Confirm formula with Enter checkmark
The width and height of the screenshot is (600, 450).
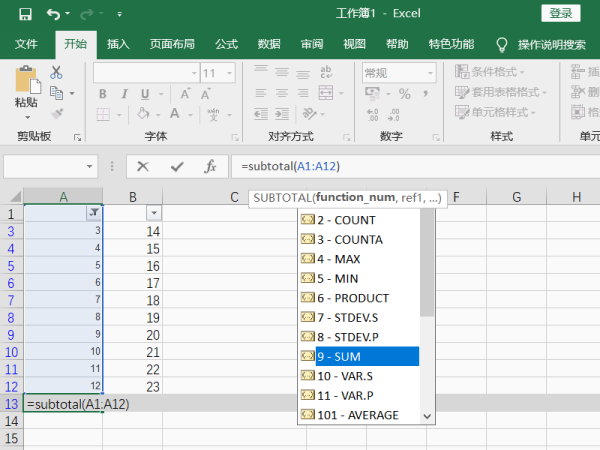coord(177,167)
